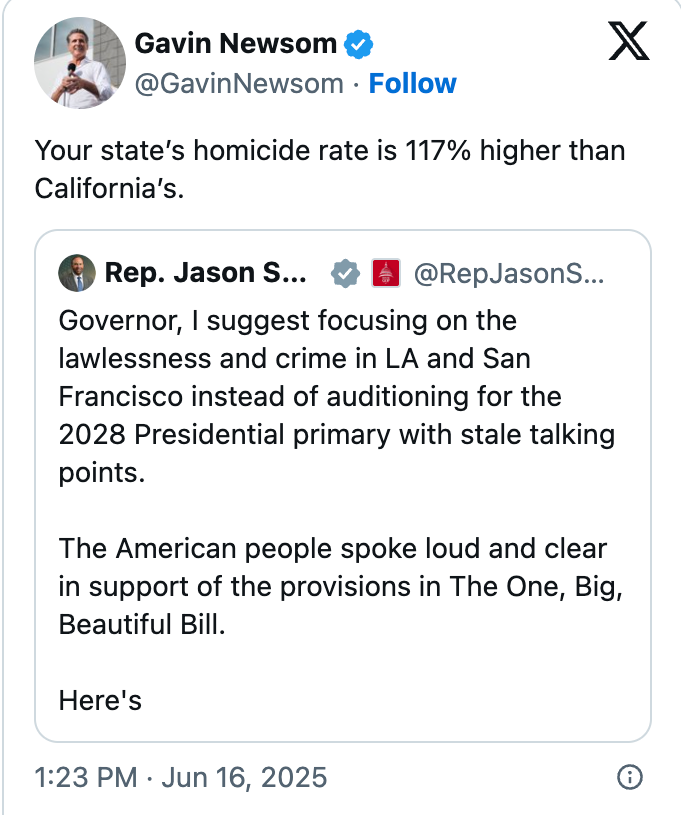Follow Gavin Newsom via the Follow link
Image resolution: width=681 pixels, height=815 pixels.
[413, 83]
